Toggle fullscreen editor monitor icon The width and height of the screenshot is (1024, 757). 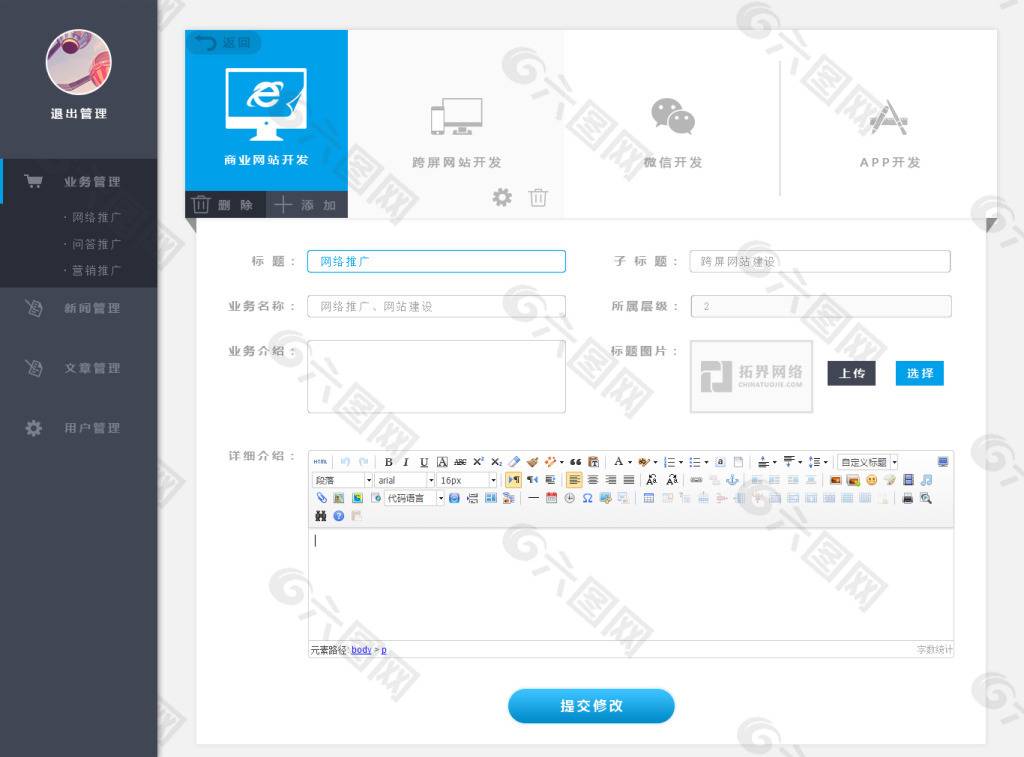[x=943, y=462]
